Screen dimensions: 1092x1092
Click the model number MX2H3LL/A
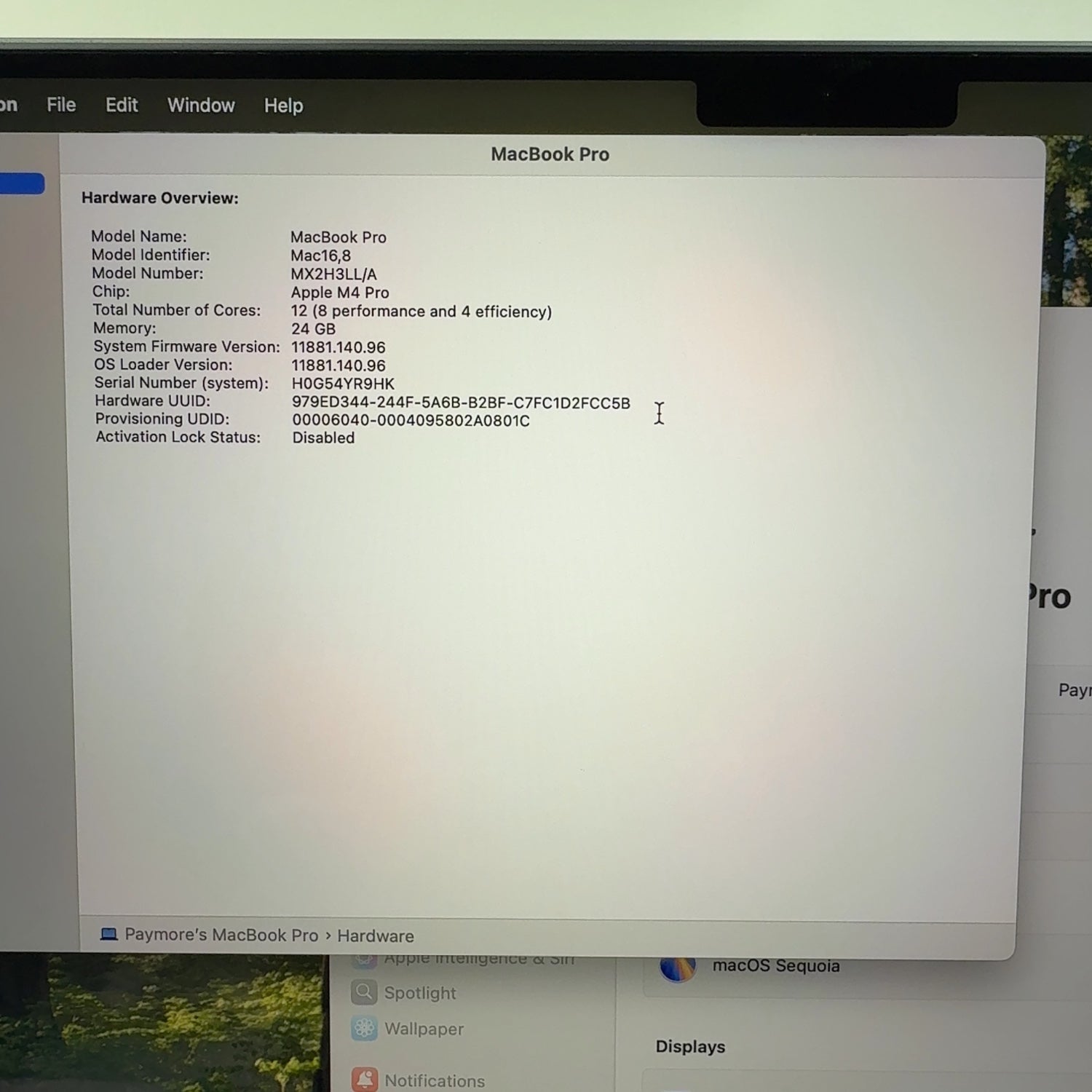point(333,274)
